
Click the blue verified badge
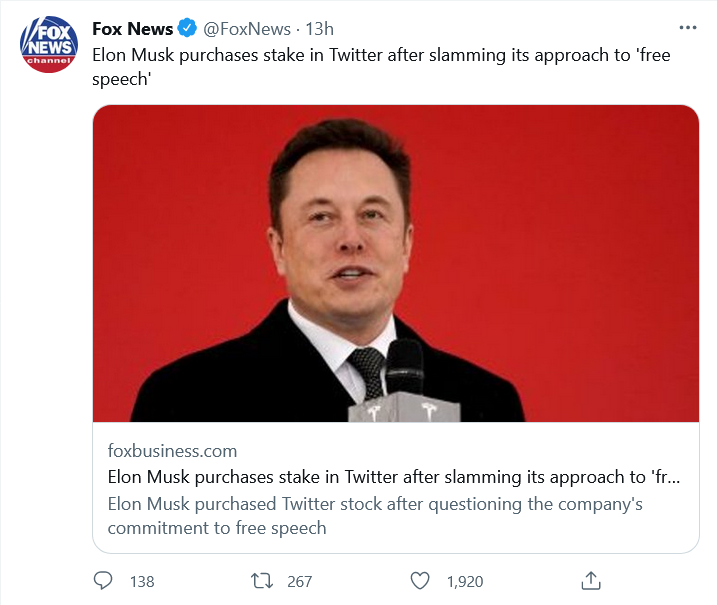click(188, 29)
